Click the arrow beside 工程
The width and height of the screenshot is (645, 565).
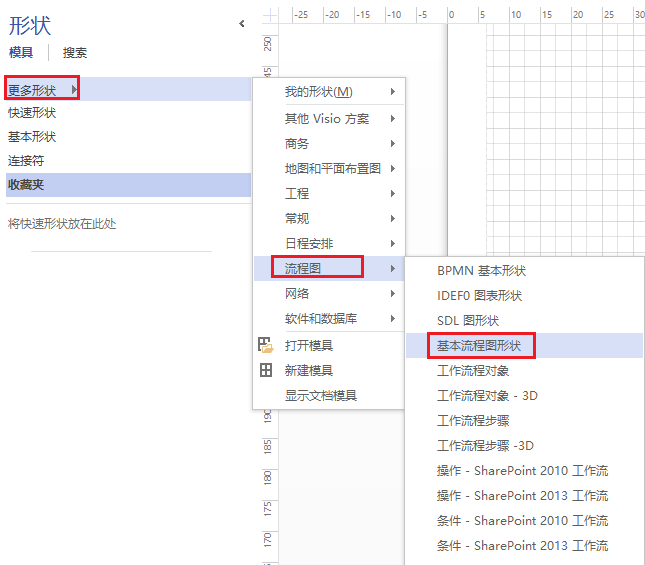point(393,193)
